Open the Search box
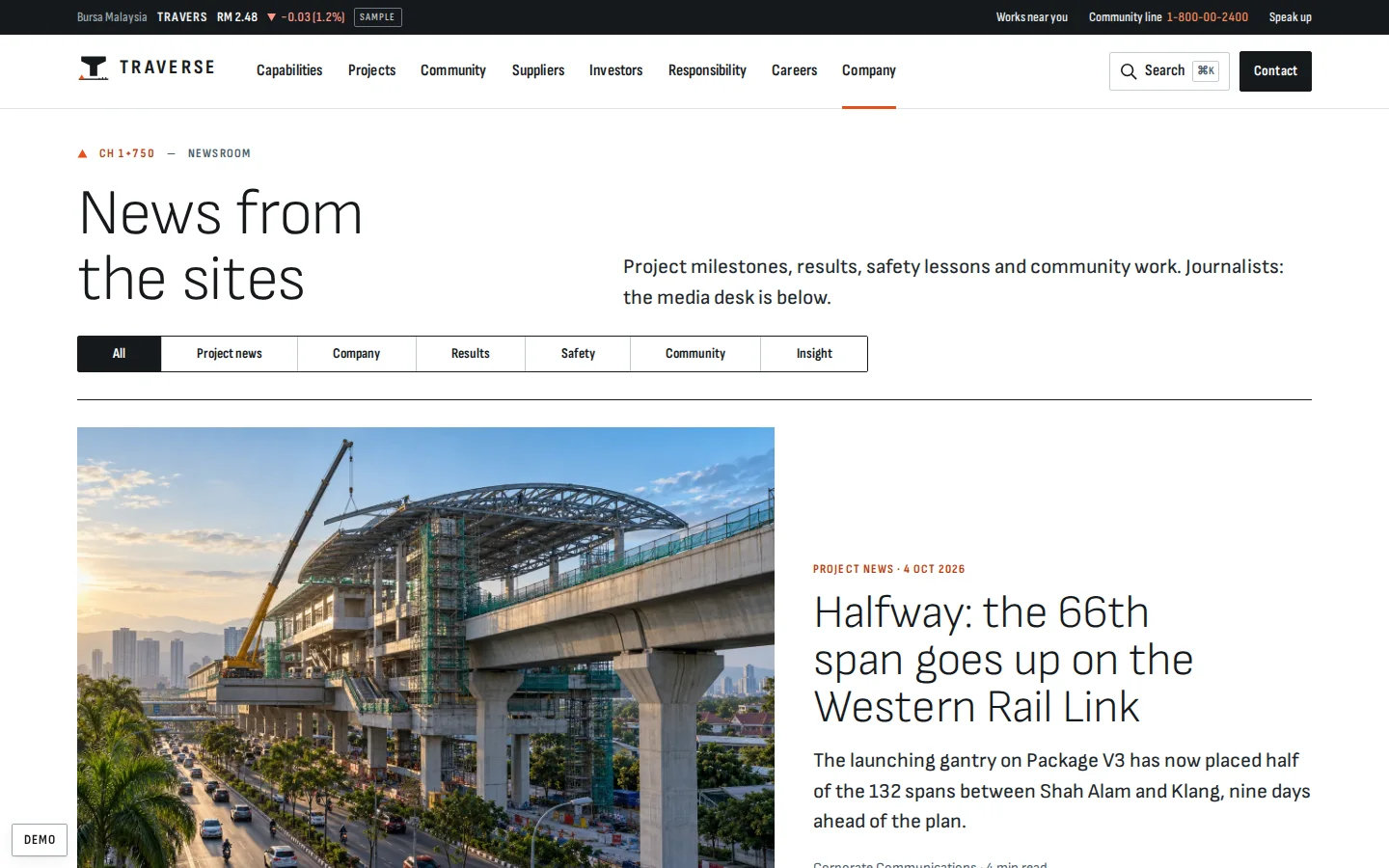Image resolution: width=1389 pixels, height=868 pixels. coord(1169,71)
